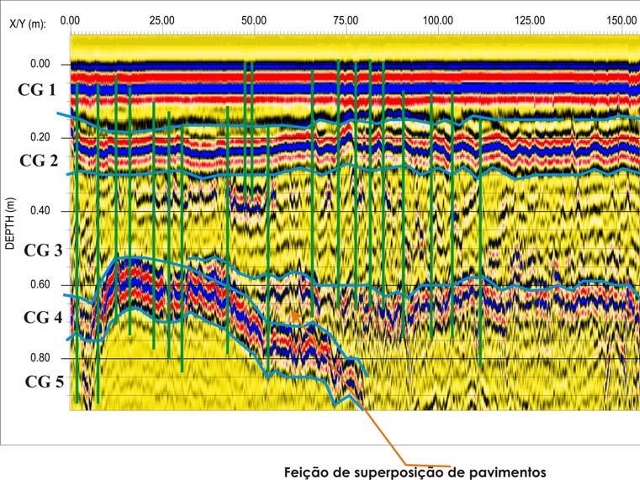Click the 'Feição de superposição de pavimentos' caption
This screenshot has width=640, height=480.
(415, 472)
